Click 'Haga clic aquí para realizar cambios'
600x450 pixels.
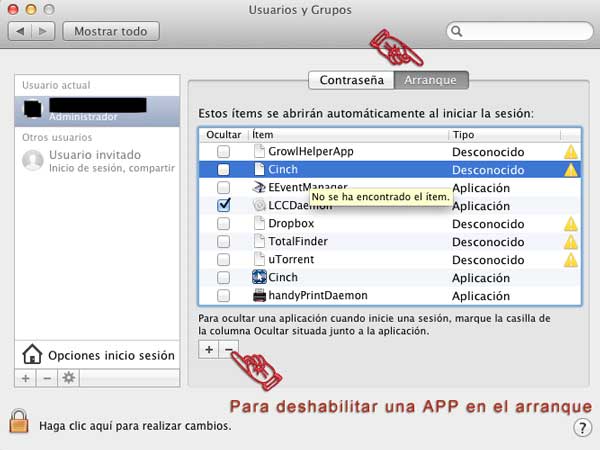point(135,426)
